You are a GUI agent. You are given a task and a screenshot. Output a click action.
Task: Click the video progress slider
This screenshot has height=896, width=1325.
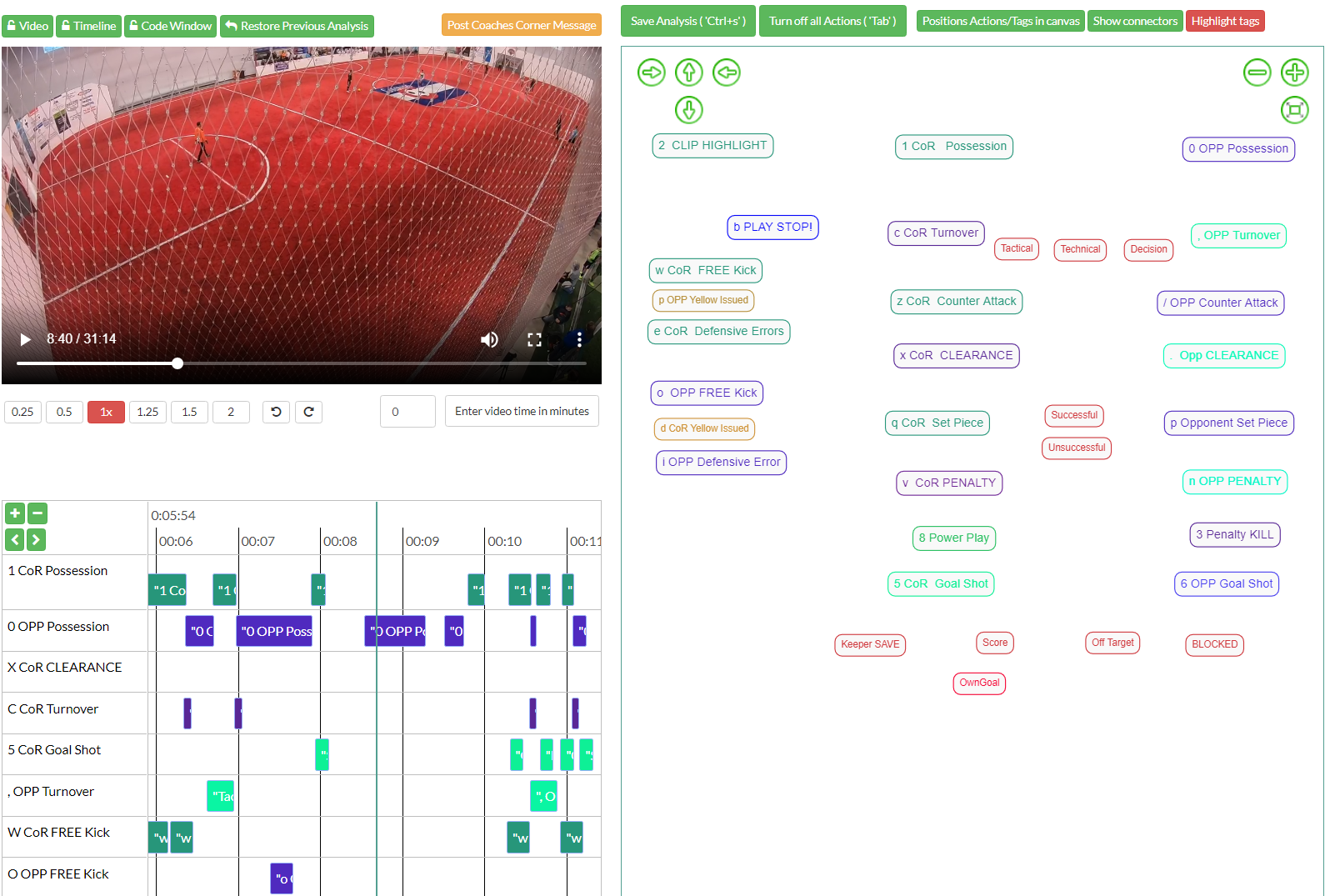302,363
